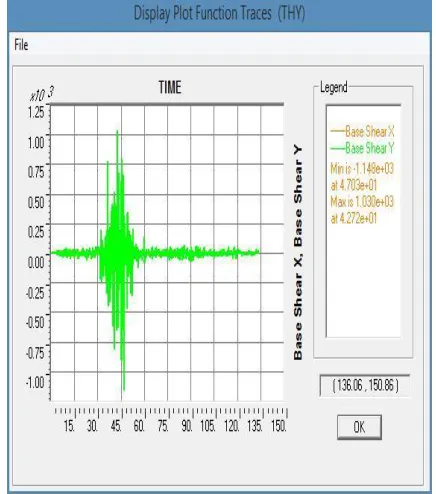Click the orange Base Shear X line swatch

(x=337, y=131)
